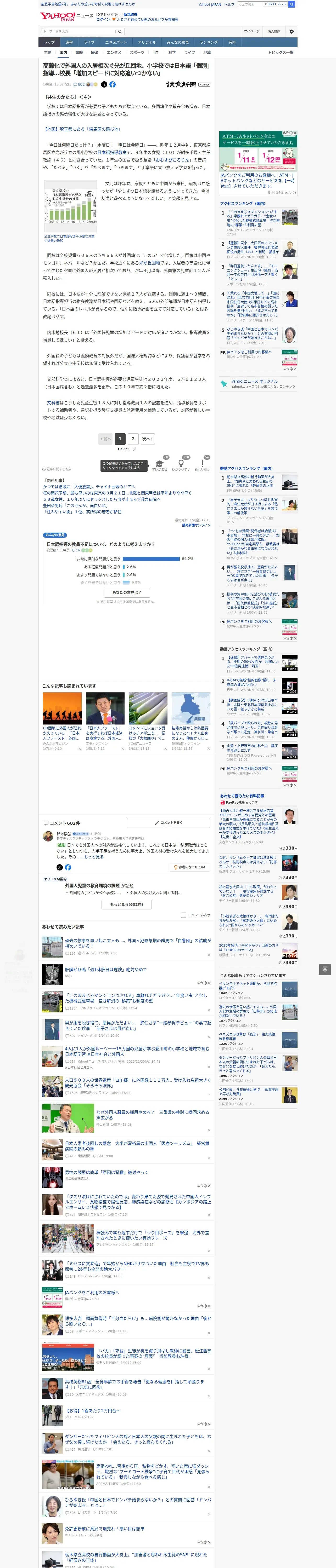336x1568 pixels.
Task: Click the keyword search magnifier icon
Action: (x=120, y=31)
